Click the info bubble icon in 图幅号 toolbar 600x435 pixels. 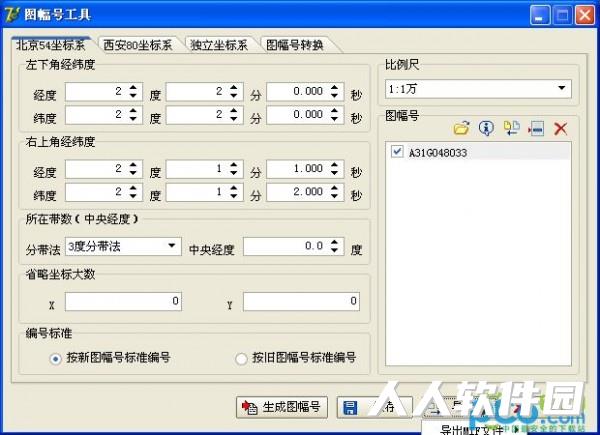pyautogui.click(x=486, y=128)
